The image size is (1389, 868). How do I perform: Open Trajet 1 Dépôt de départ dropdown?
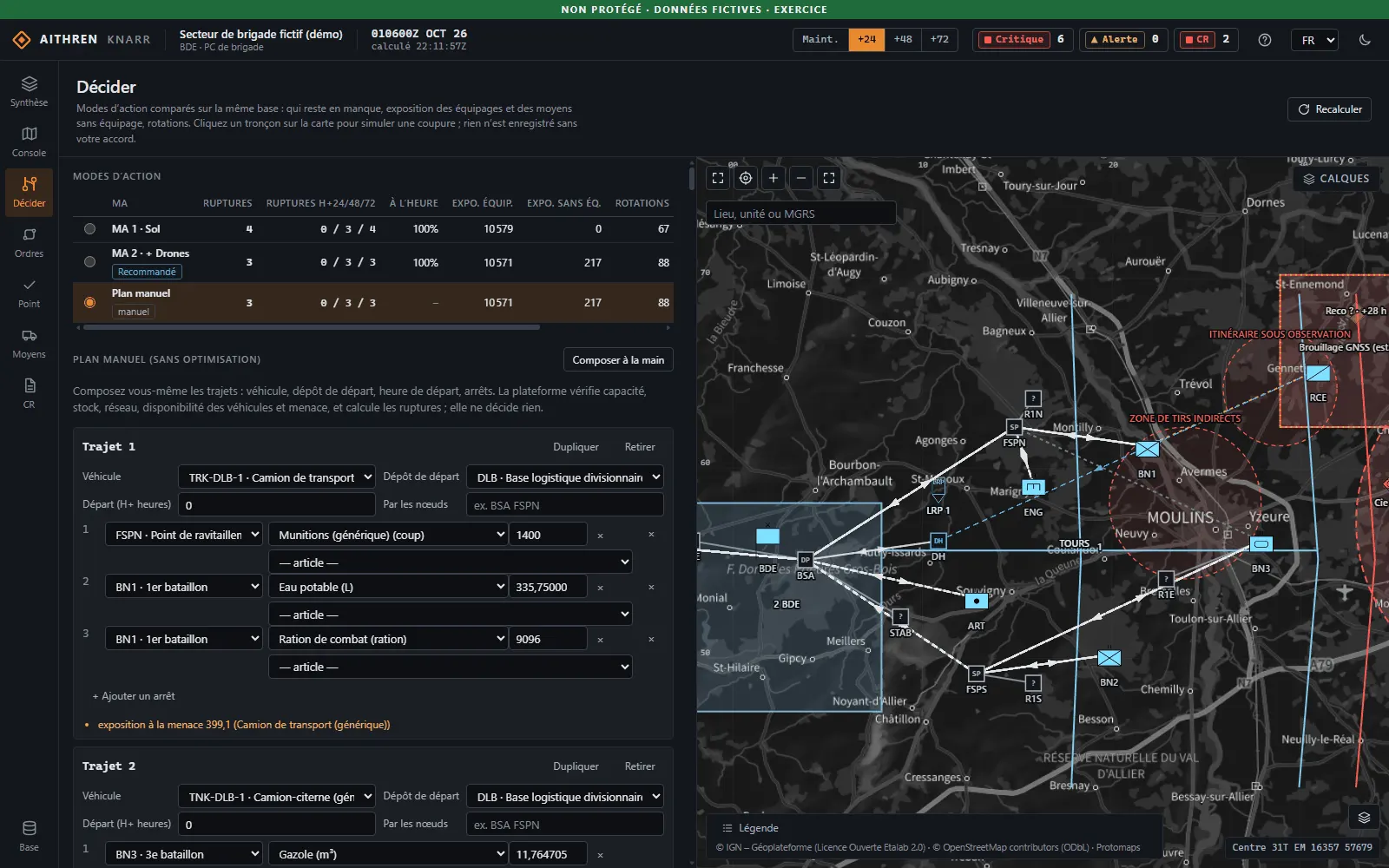565,477
